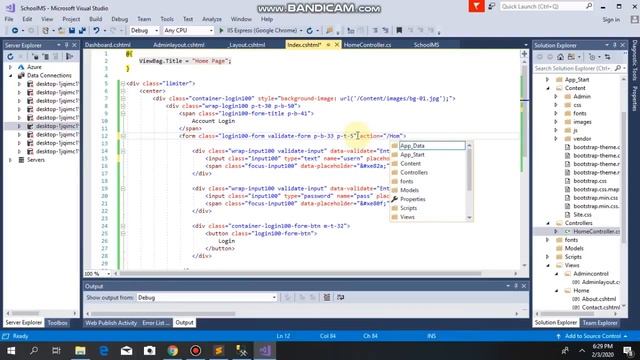Toggle auto hide pin on Output panel

(x=516, y=286)
